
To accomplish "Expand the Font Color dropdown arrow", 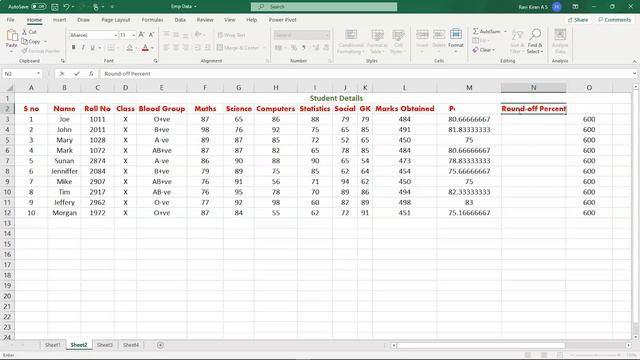I will click(x=153, y=48).
